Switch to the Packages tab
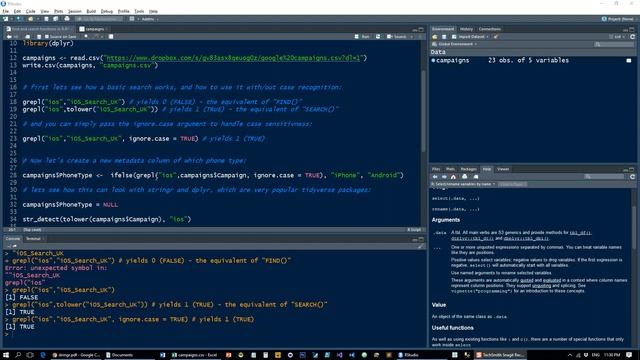The width and height of the screenshot is (640, 360). pyautogui.click(x=468, y=169)
